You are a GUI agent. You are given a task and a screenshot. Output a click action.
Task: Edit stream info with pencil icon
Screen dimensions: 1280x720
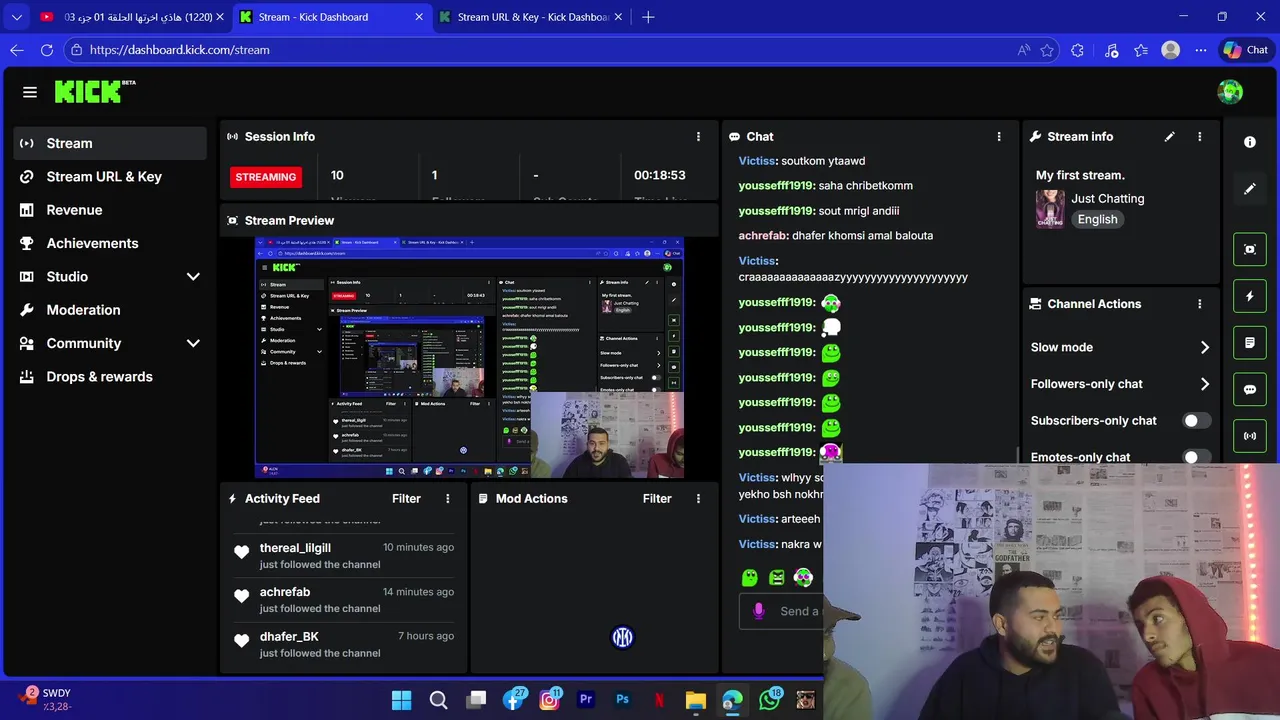[1169, 136]
